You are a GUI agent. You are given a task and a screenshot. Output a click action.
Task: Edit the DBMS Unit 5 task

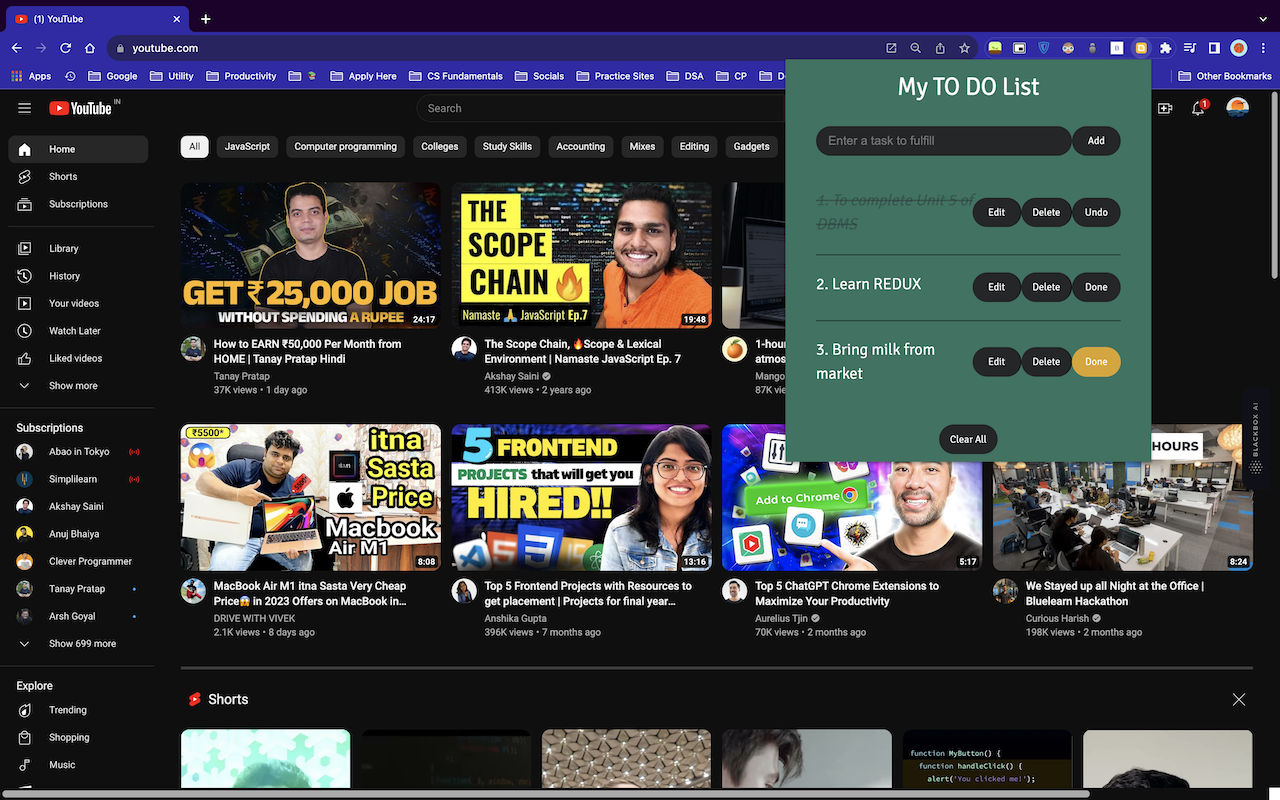[997, 212]
